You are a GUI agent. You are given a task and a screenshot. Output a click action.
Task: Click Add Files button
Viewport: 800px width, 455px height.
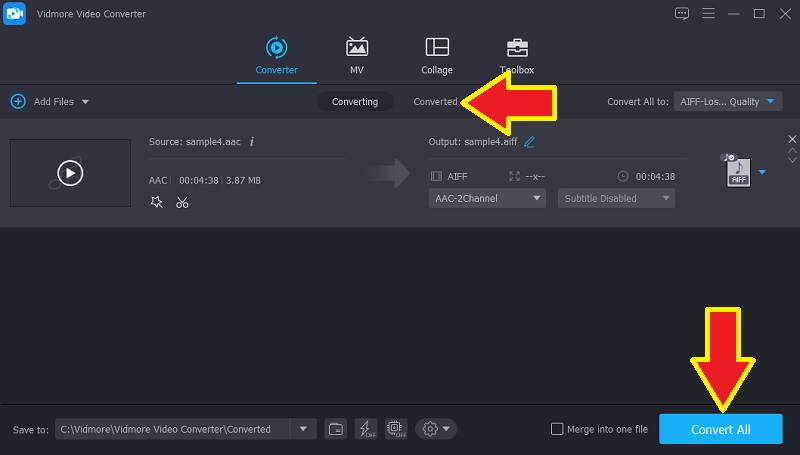[49, 102]
